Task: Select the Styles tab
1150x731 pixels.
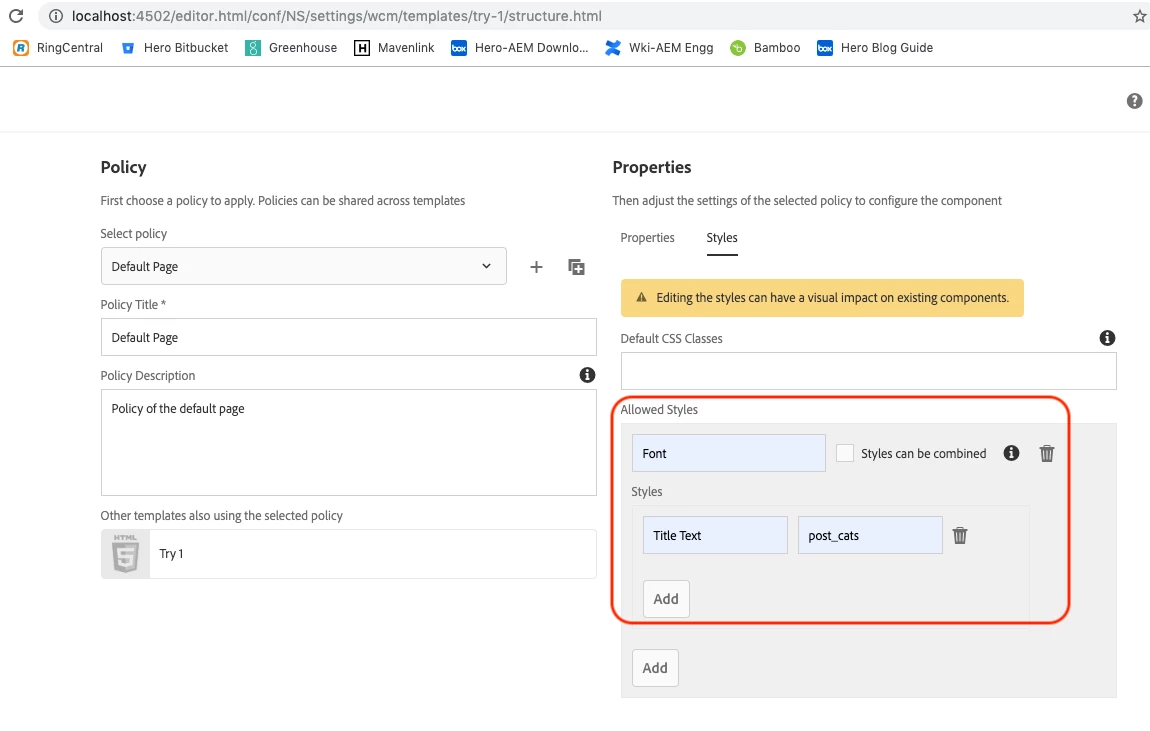Action: pyautogui.click(x=722, y=238)
